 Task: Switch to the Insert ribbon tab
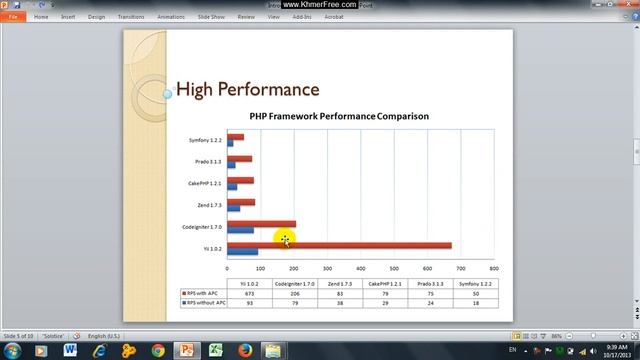click(68, 17)
